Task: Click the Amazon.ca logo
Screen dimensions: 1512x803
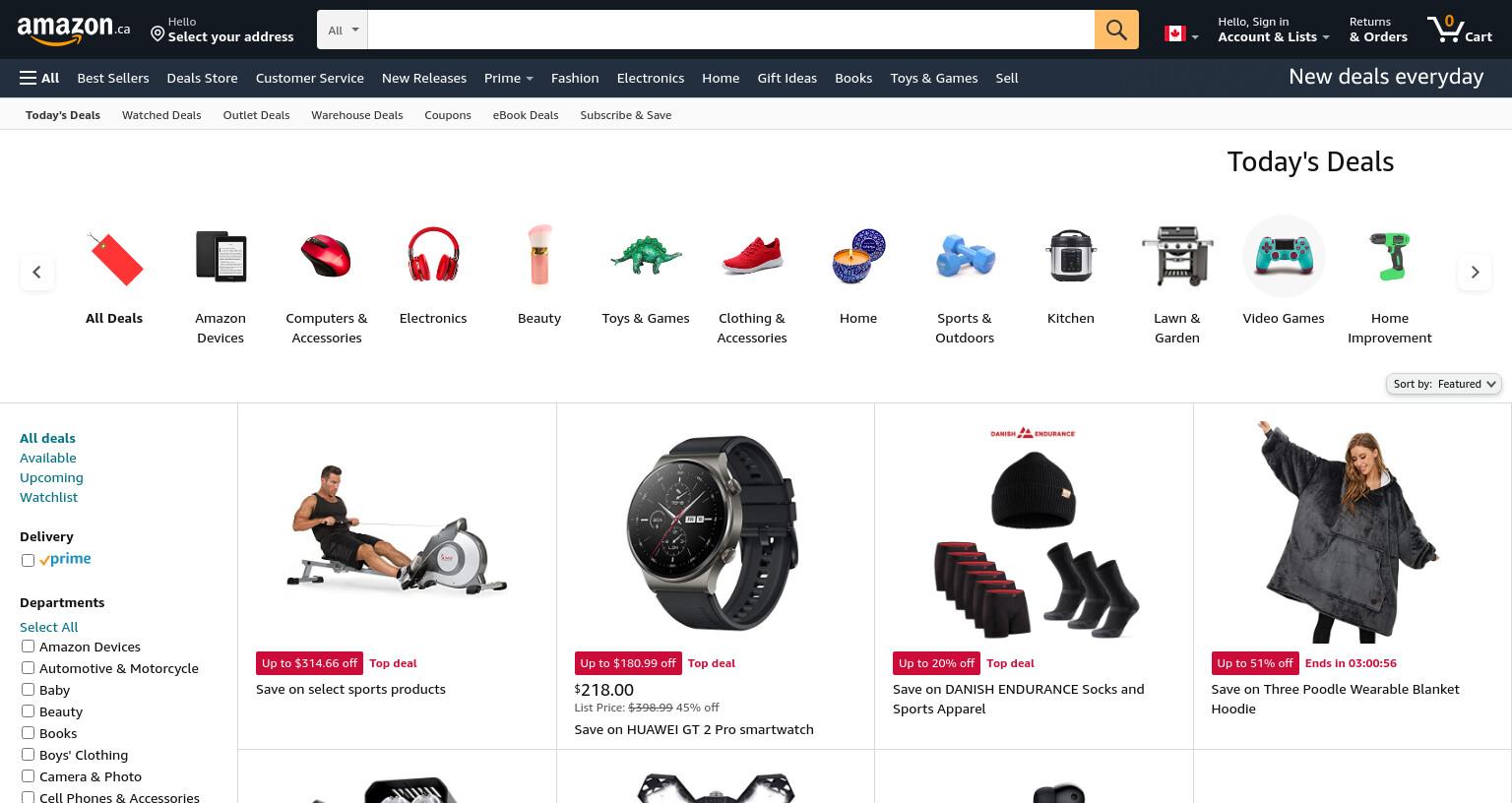Action: [74, 30]
